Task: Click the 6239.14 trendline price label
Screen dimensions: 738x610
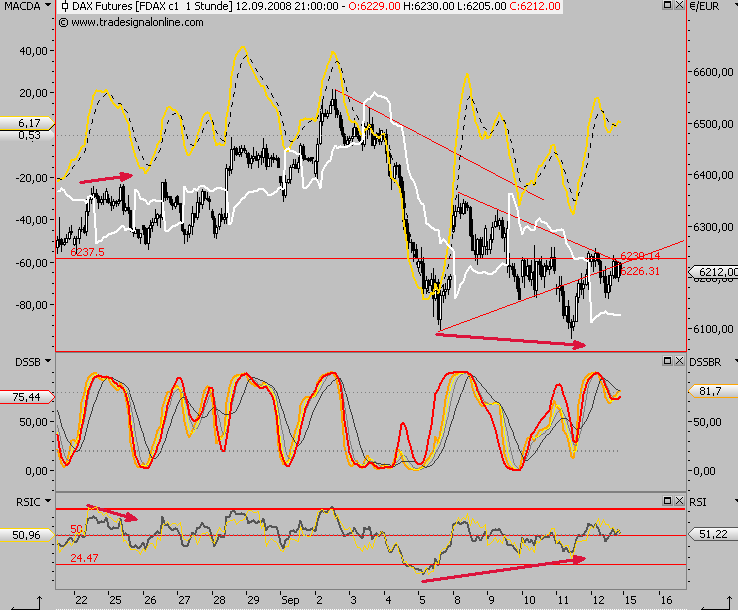Action: pos(640,256)
